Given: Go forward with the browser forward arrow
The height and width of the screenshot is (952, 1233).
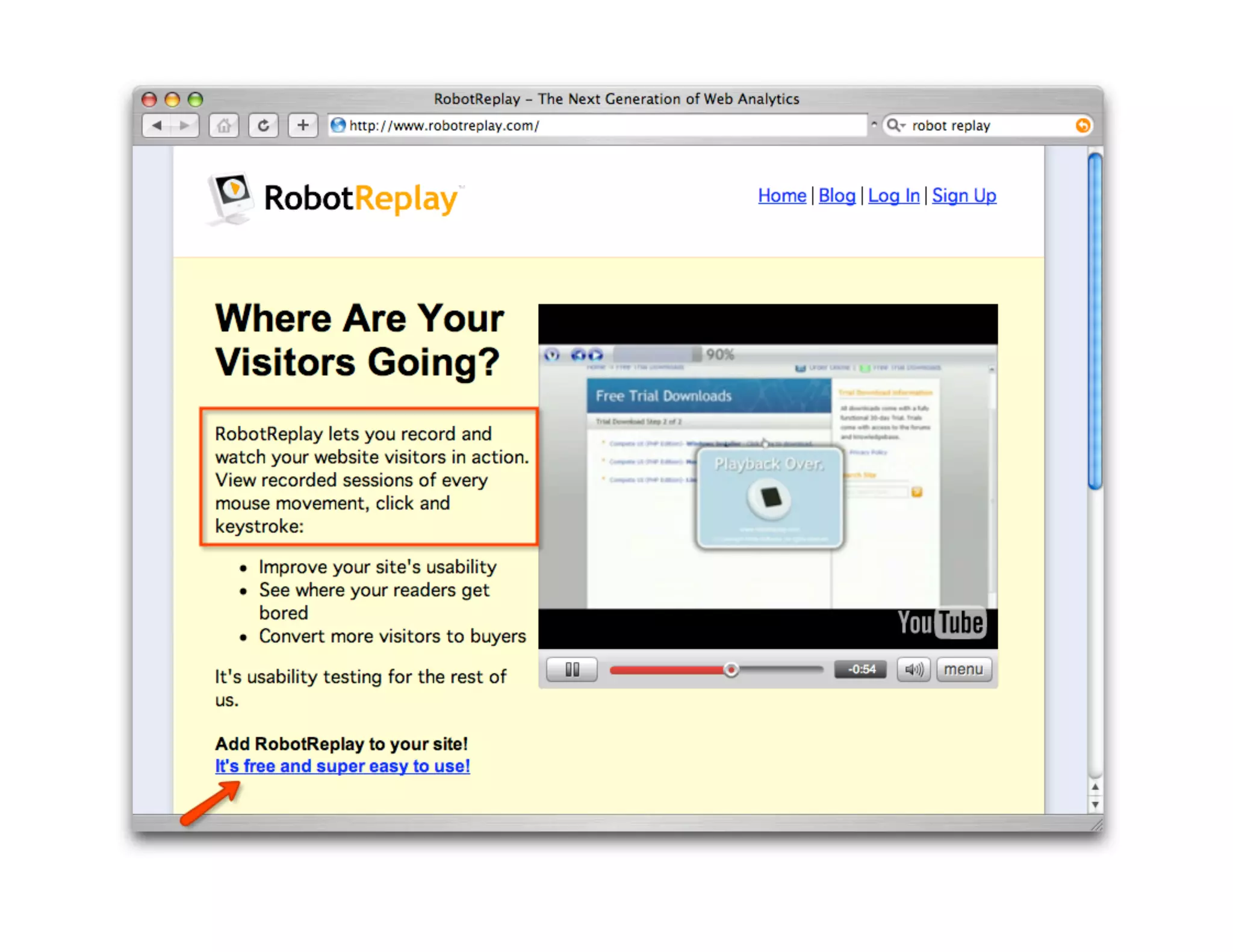Looking at the screenshot, I should point(185,126).
